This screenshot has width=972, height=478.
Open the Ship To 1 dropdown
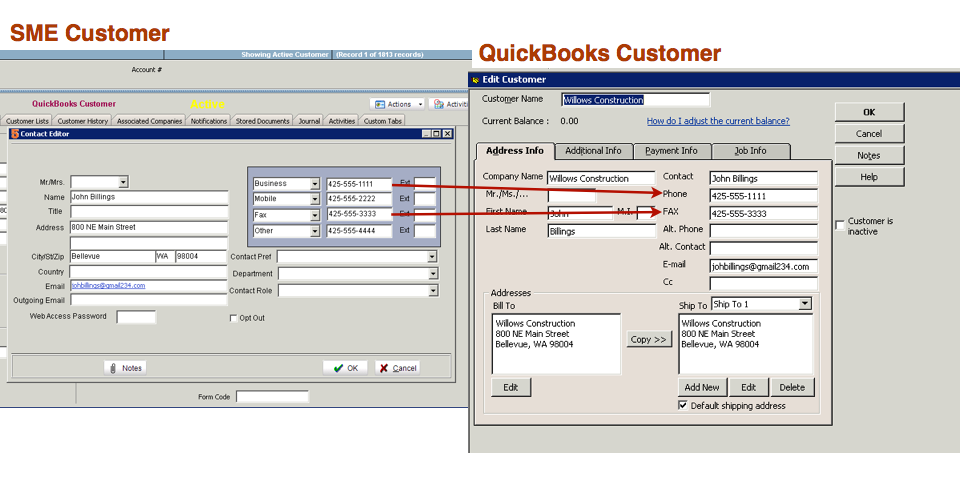click(x=805, y=304)
